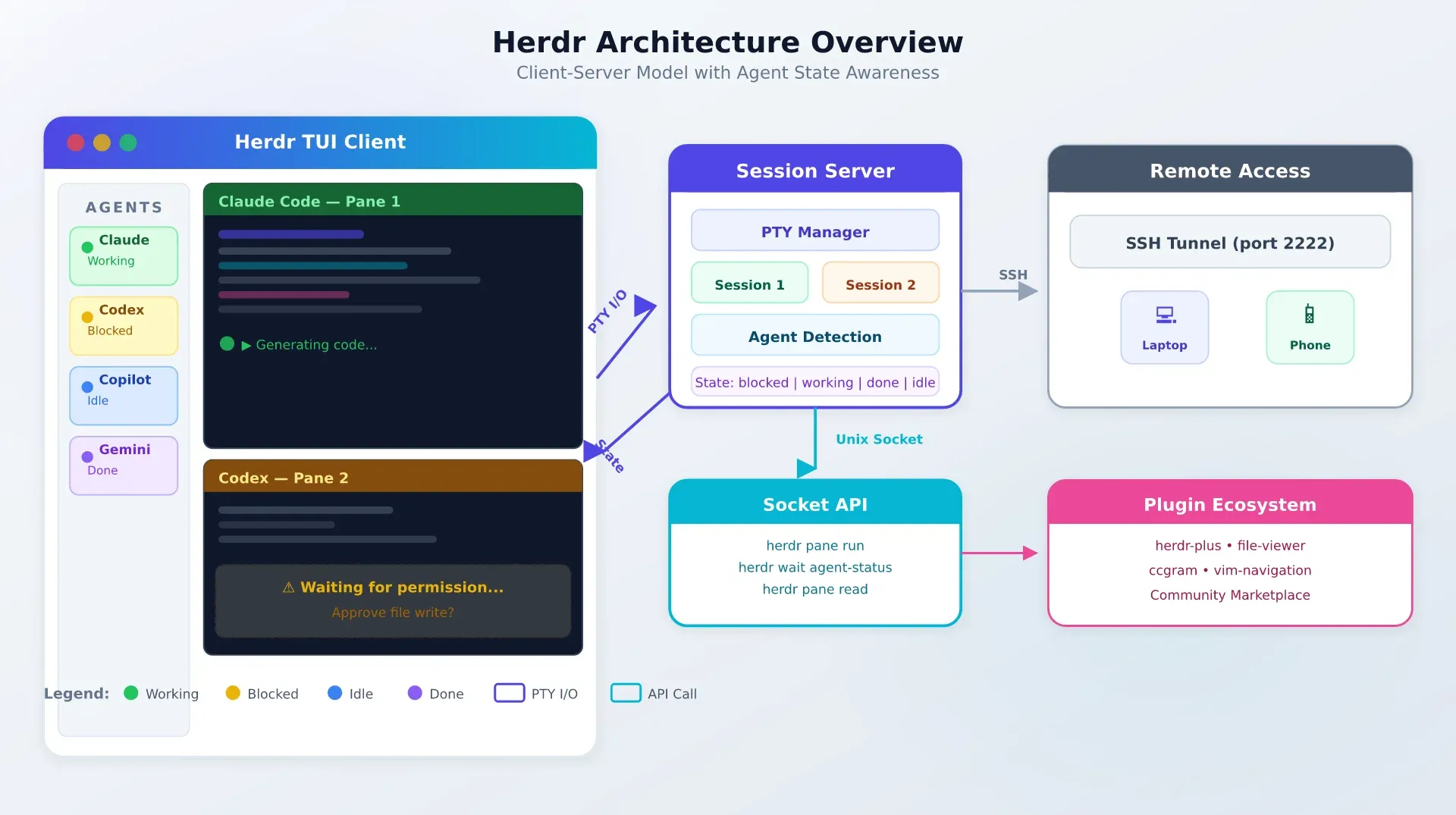Select the Claude agent card

[124, 256]
